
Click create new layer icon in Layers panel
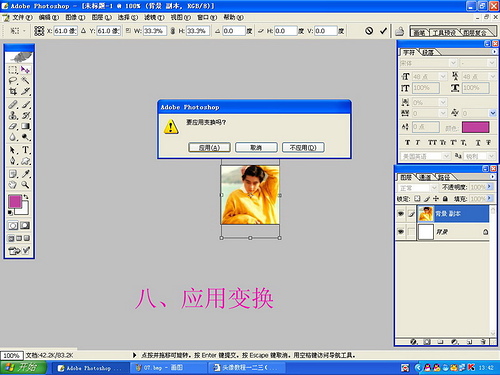click(469, 342)
